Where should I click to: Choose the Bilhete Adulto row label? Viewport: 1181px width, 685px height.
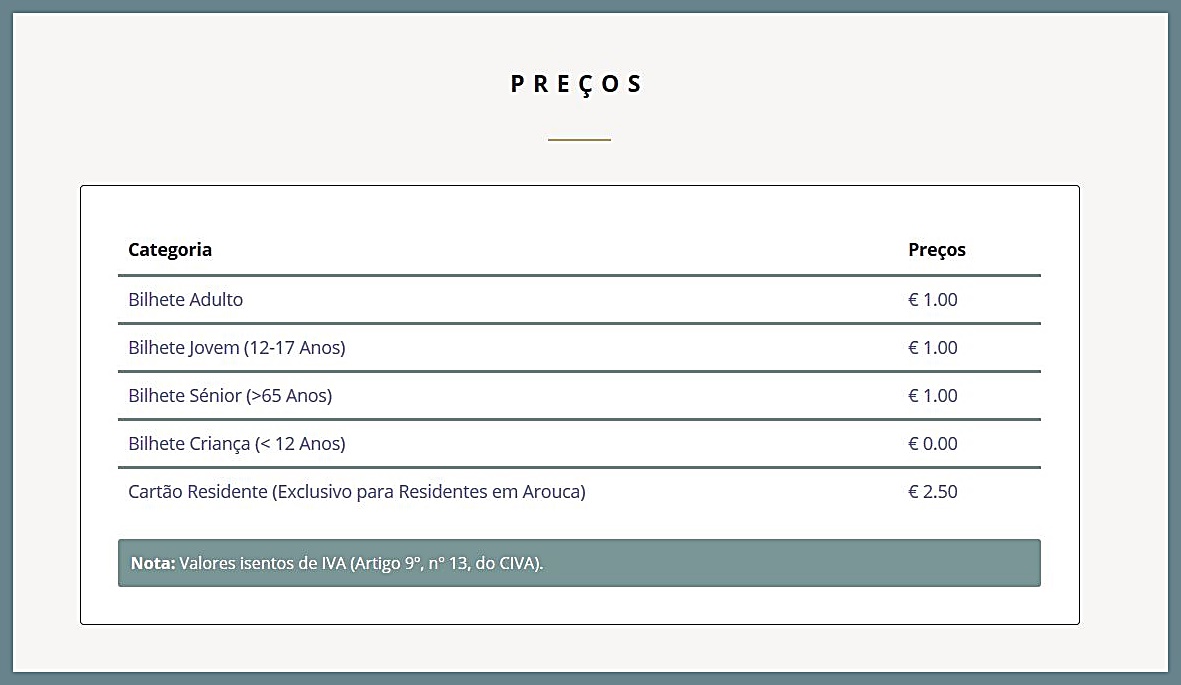[186, 300]
